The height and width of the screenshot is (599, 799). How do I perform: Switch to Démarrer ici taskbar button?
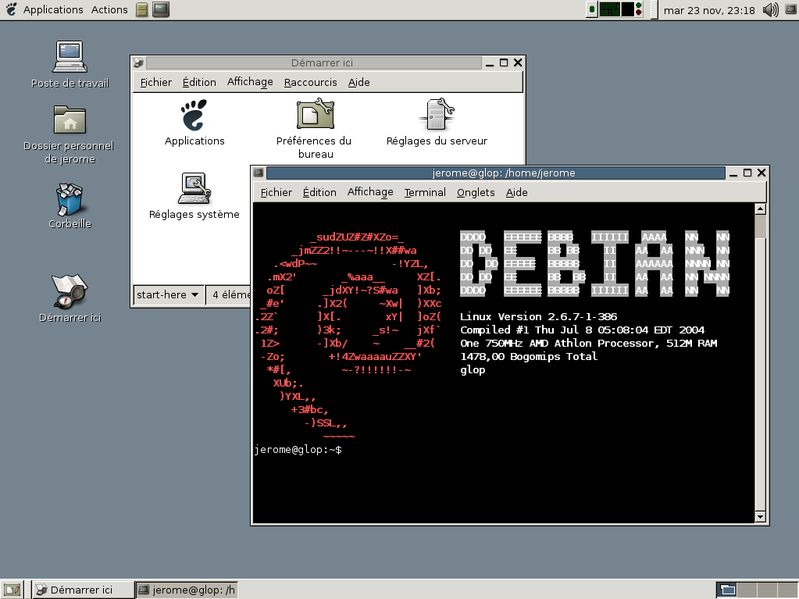[82, 590]
